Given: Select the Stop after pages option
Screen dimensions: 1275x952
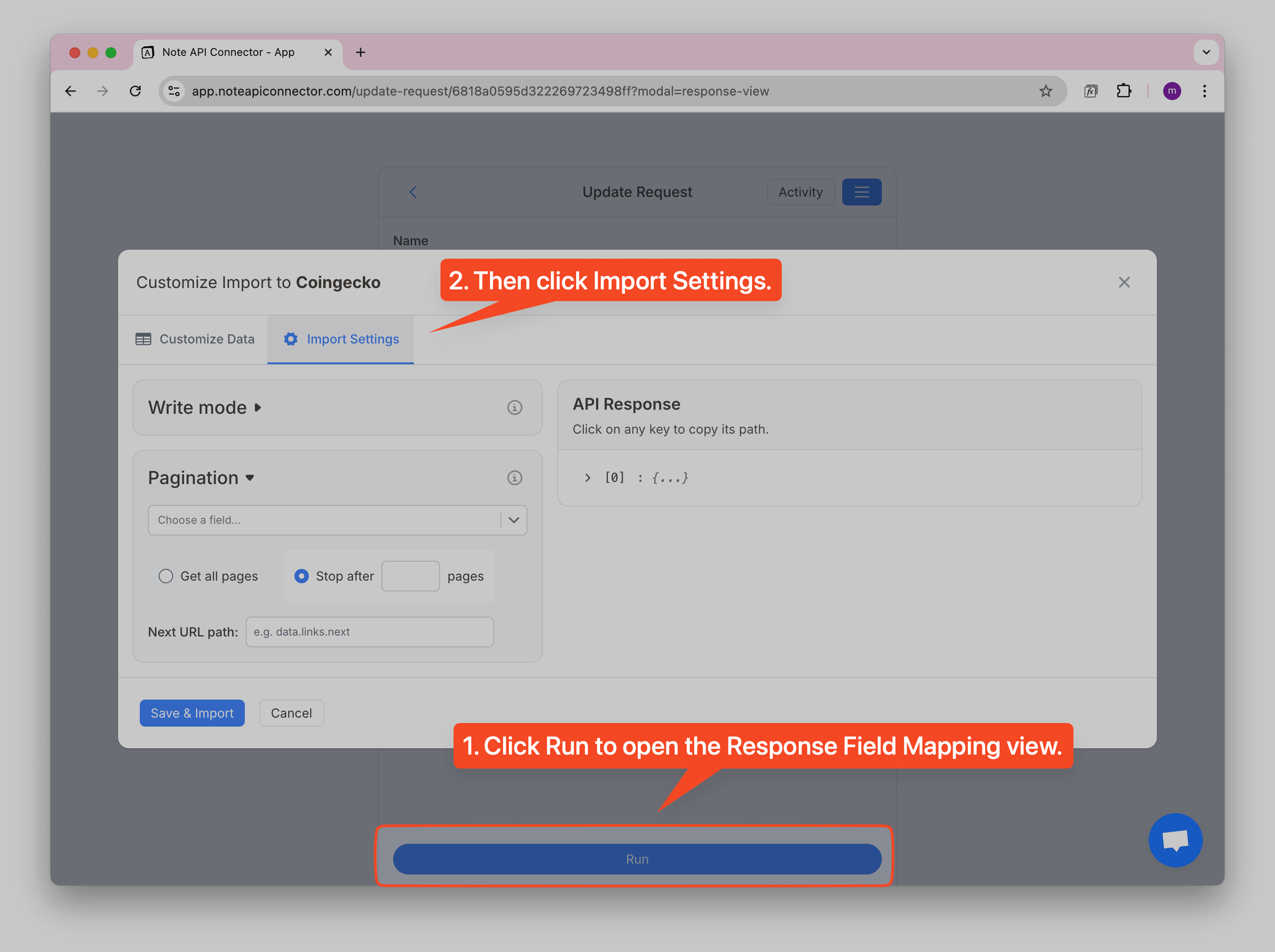Looking at the screenshot, I should pyautogui.click(x=302, y=576).
